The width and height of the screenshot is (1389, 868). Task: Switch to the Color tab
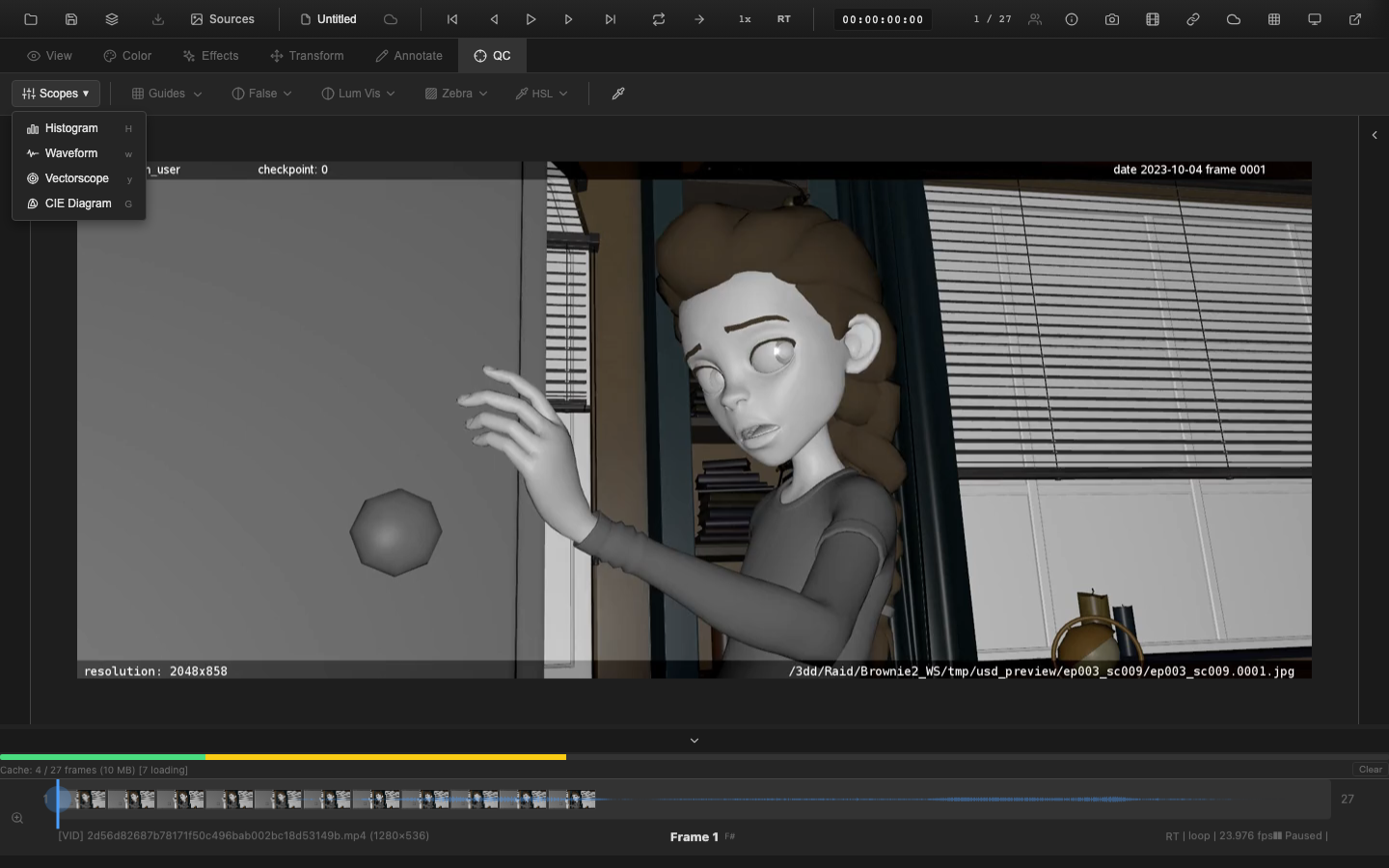[127, 56]
